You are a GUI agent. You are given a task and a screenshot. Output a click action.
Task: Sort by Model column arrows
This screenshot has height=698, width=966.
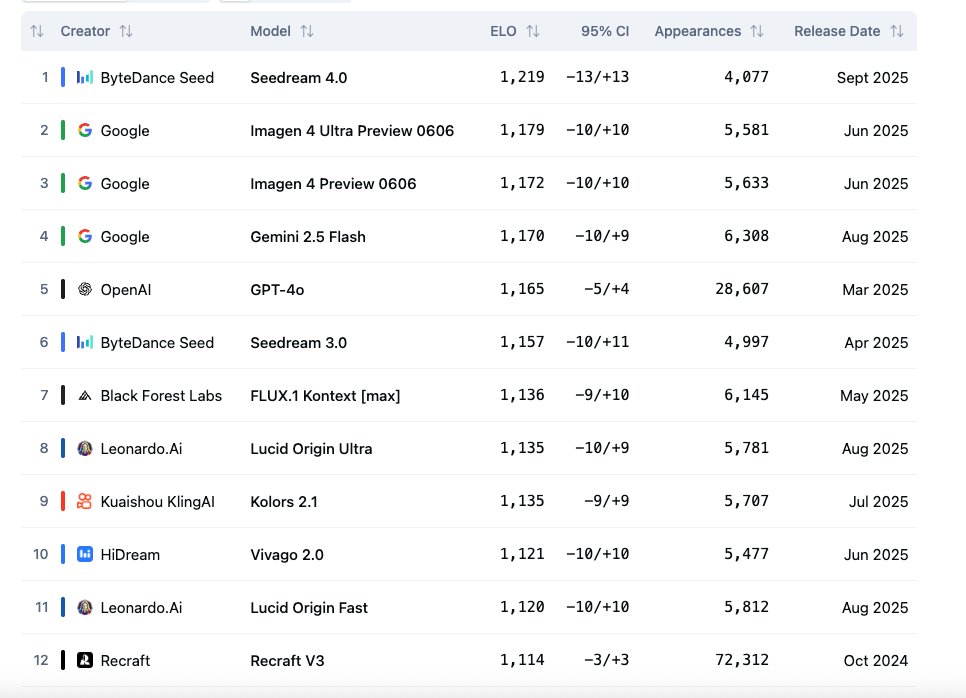click(307, 31)
